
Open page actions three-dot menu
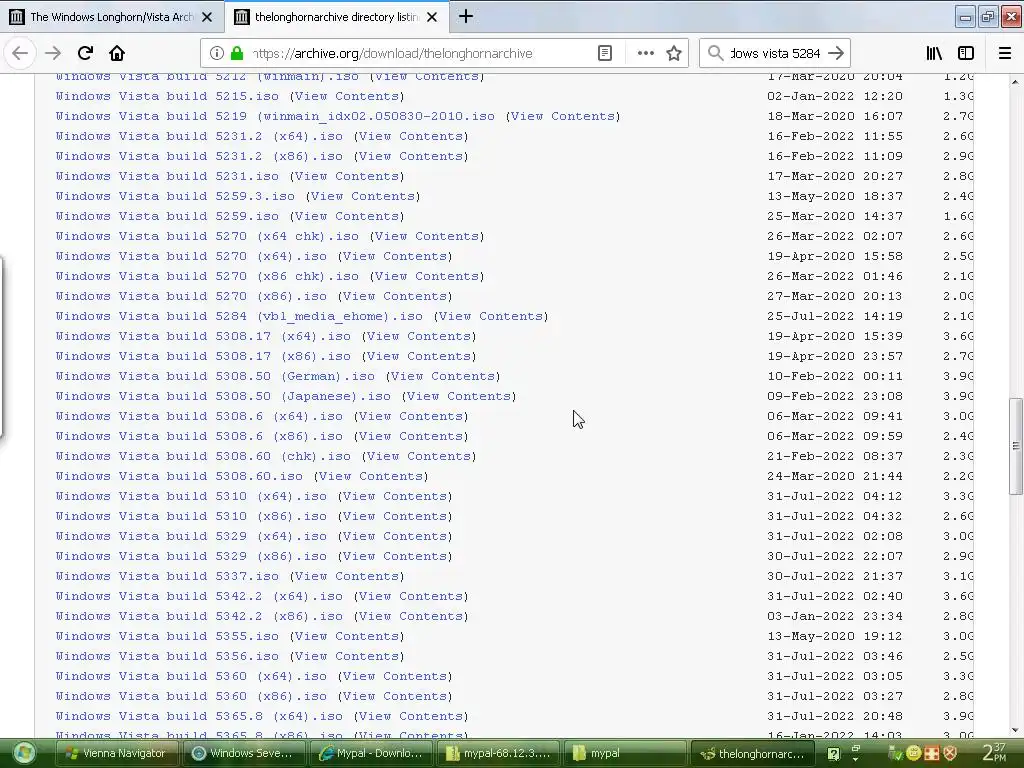click(645, 54)
